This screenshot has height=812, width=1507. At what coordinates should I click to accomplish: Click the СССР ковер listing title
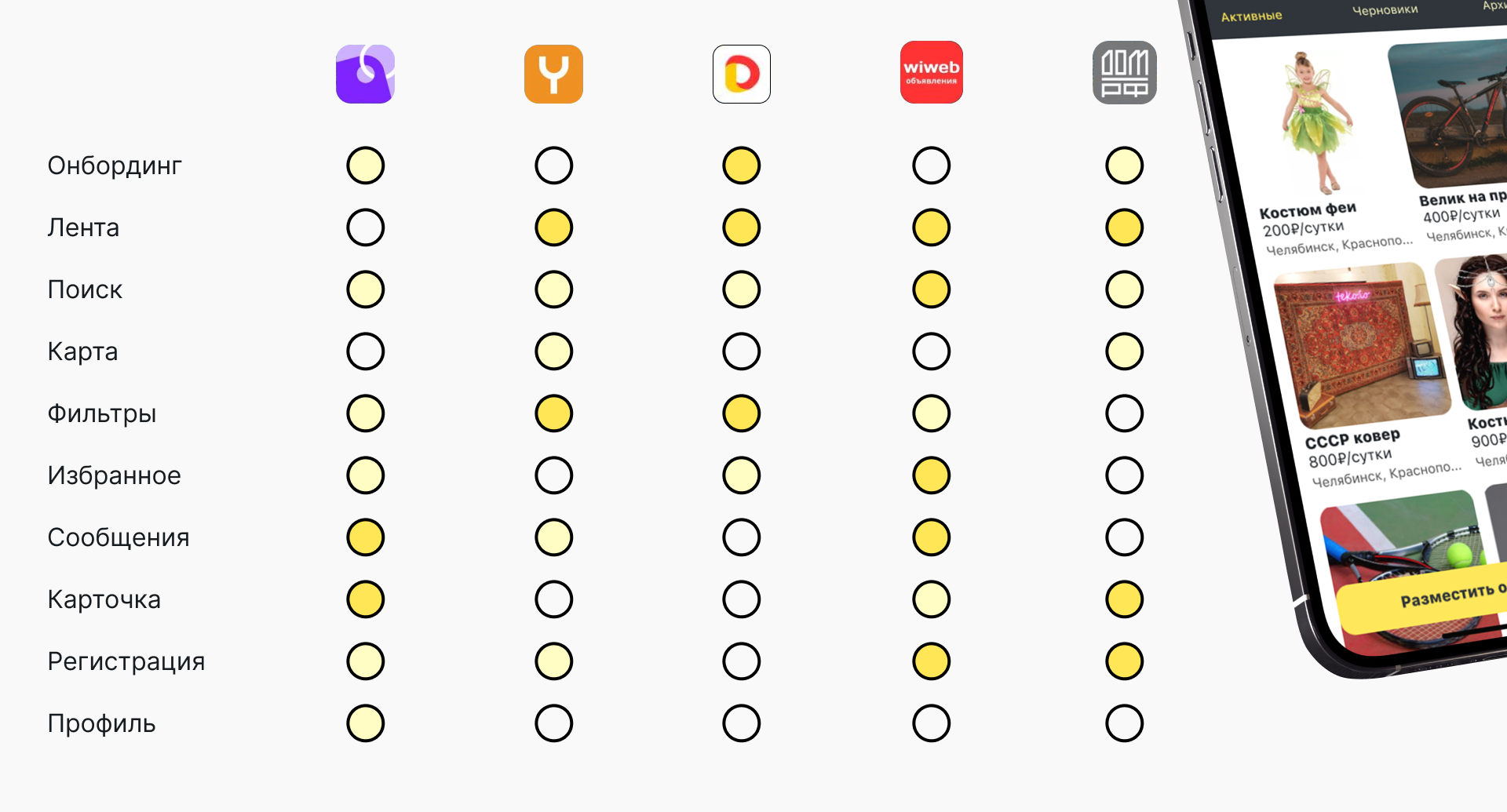(x=1352, y=439)
